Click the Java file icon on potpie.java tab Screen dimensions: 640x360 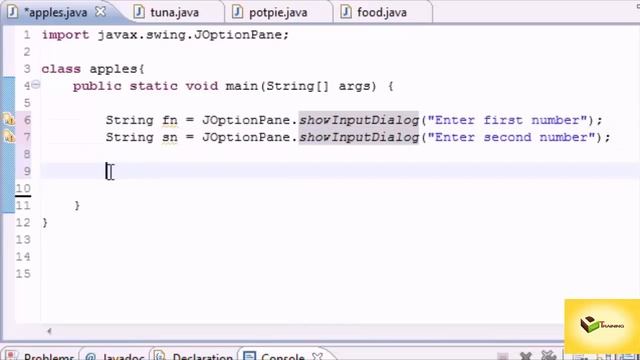(x=238, y=12)
